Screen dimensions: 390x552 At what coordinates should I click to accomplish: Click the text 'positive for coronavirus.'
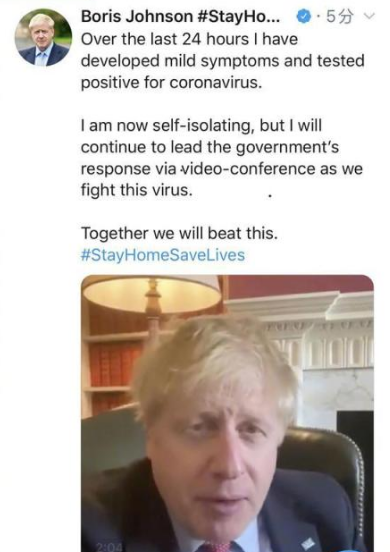coord(172,83)
